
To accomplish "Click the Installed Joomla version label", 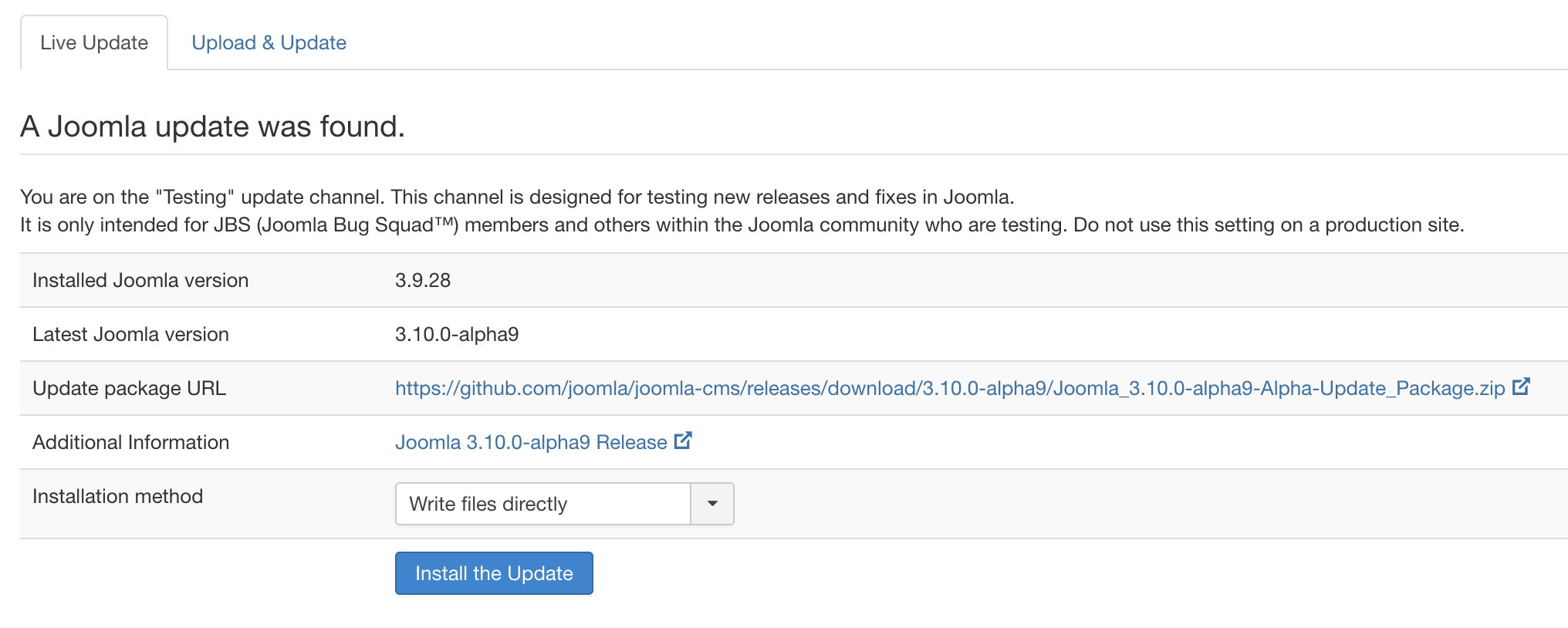I will (140, 280).
